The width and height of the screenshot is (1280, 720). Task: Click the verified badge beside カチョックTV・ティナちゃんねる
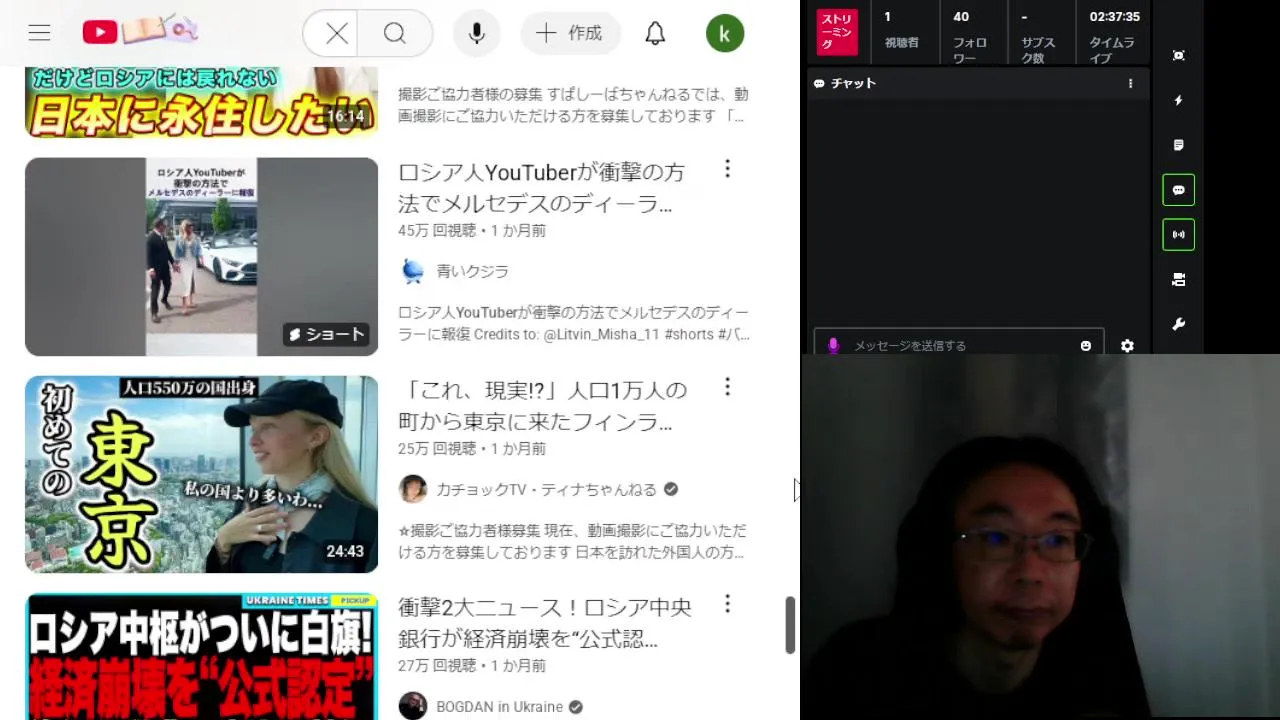(671, 489)
